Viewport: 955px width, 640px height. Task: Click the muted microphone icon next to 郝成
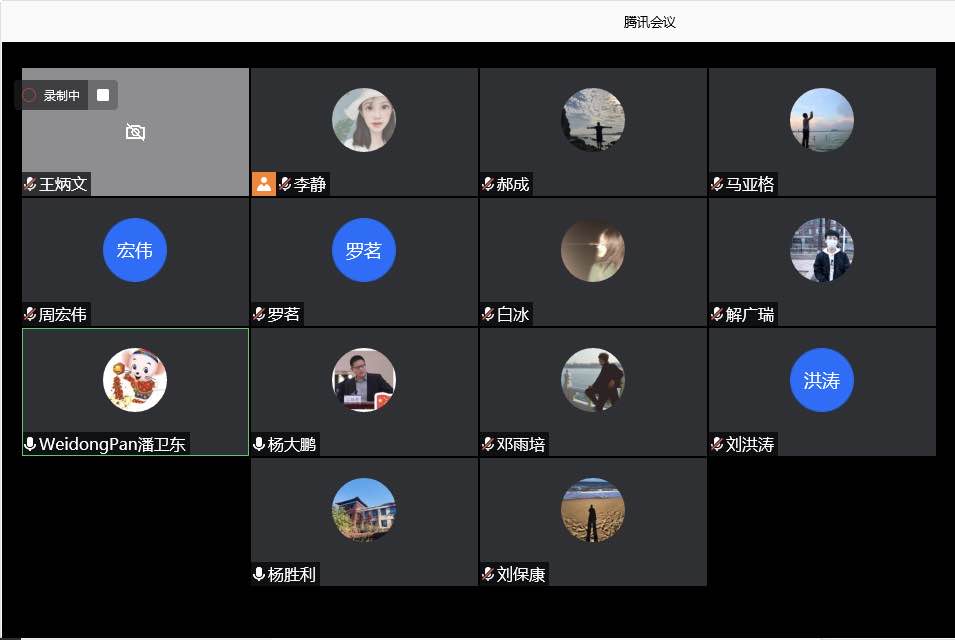(x=488, y=184)
